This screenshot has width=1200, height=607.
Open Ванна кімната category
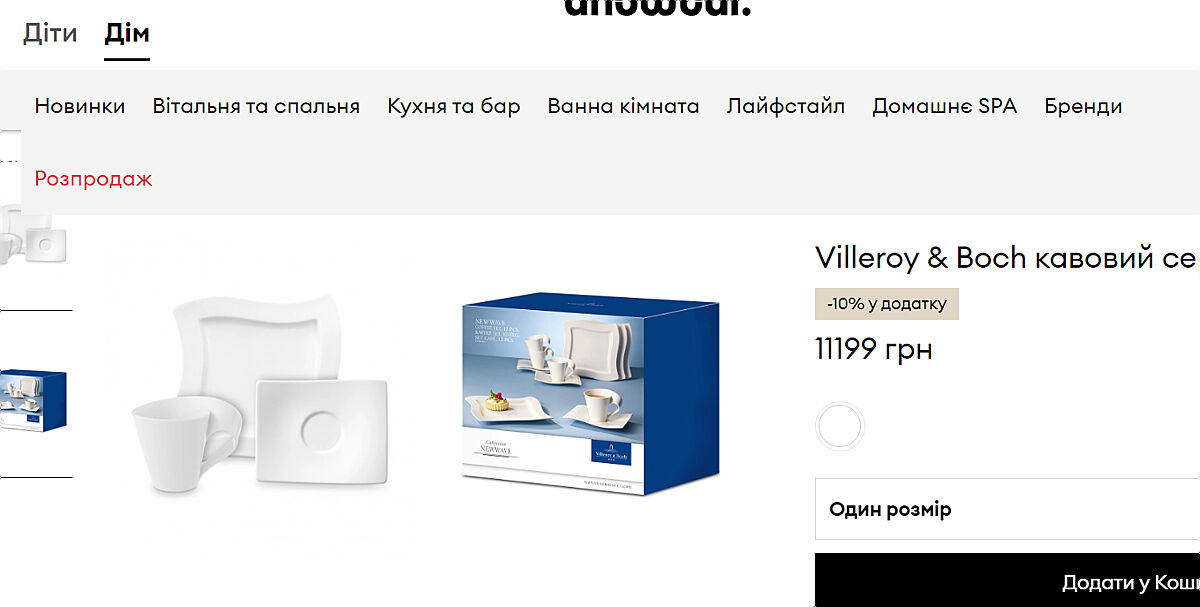coord(623,106)
